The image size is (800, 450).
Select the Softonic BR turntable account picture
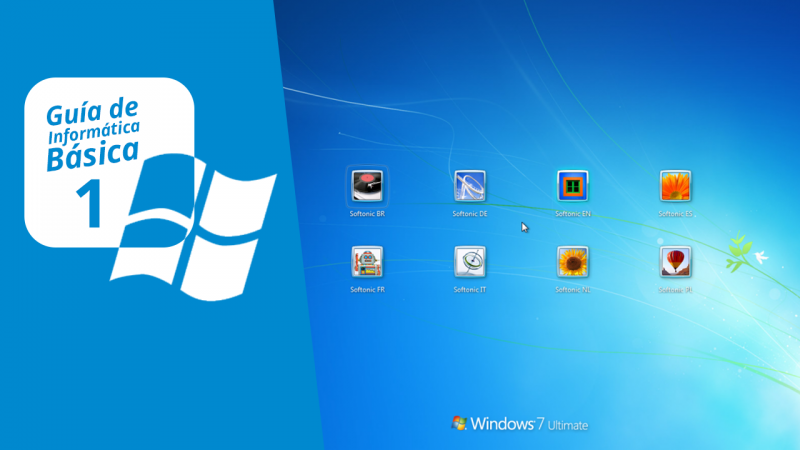[367, 185]
